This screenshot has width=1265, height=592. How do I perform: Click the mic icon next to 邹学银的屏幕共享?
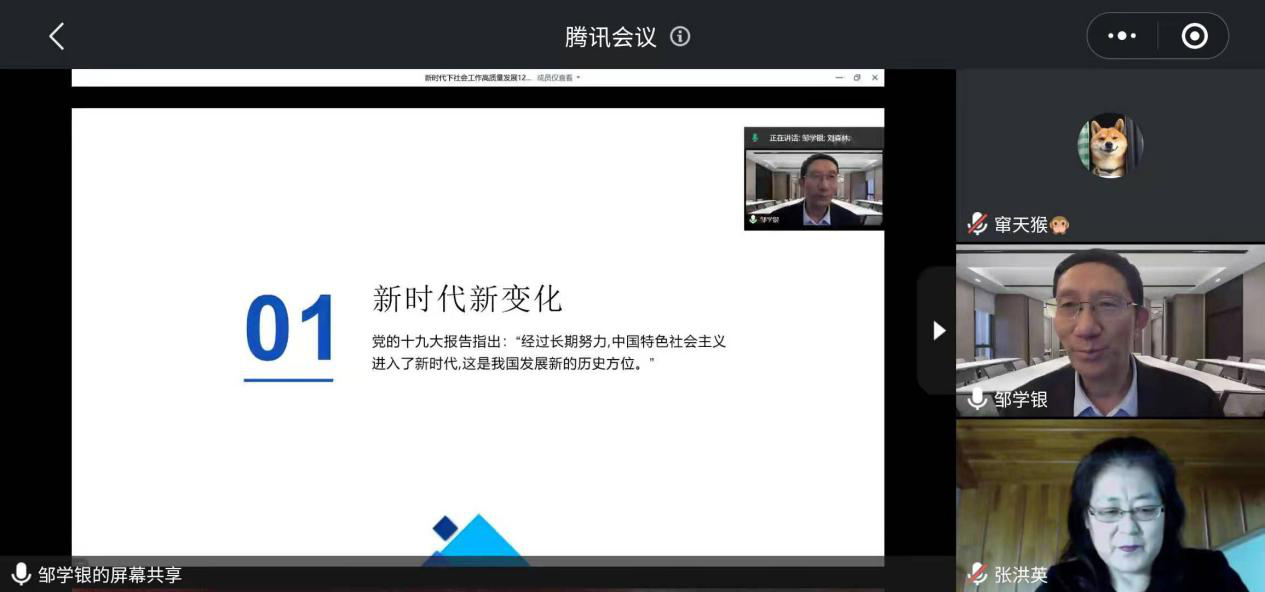[21, 574]
